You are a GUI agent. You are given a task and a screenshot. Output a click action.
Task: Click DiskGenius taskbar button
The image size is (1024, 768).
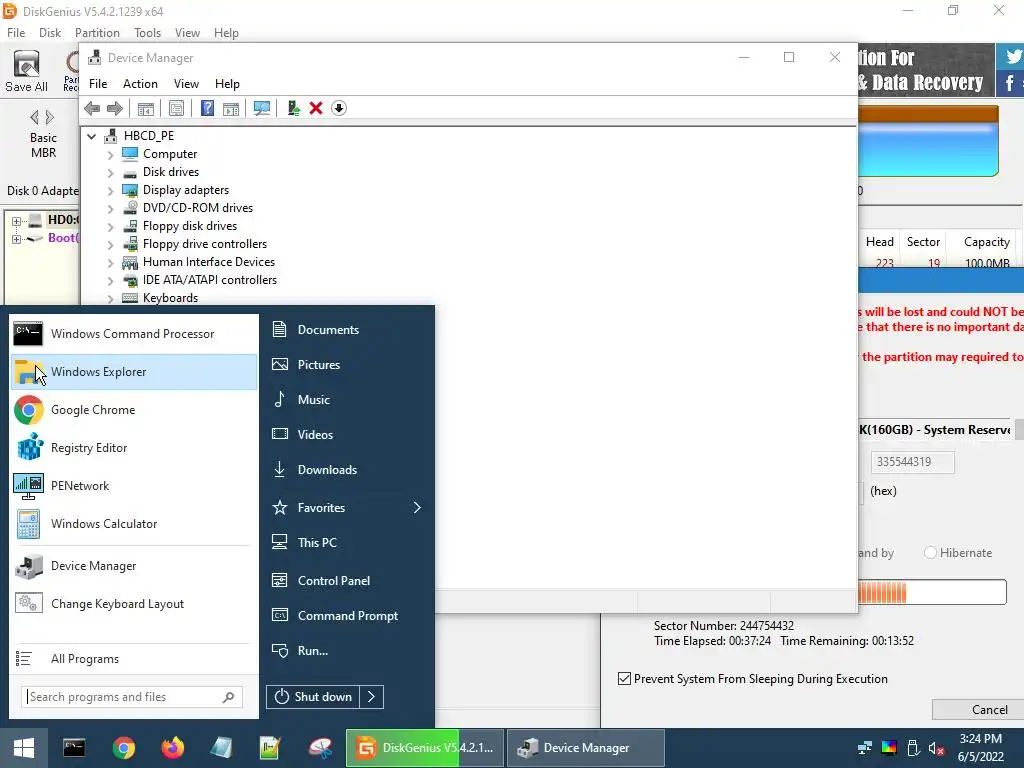(x=424, y=748)
